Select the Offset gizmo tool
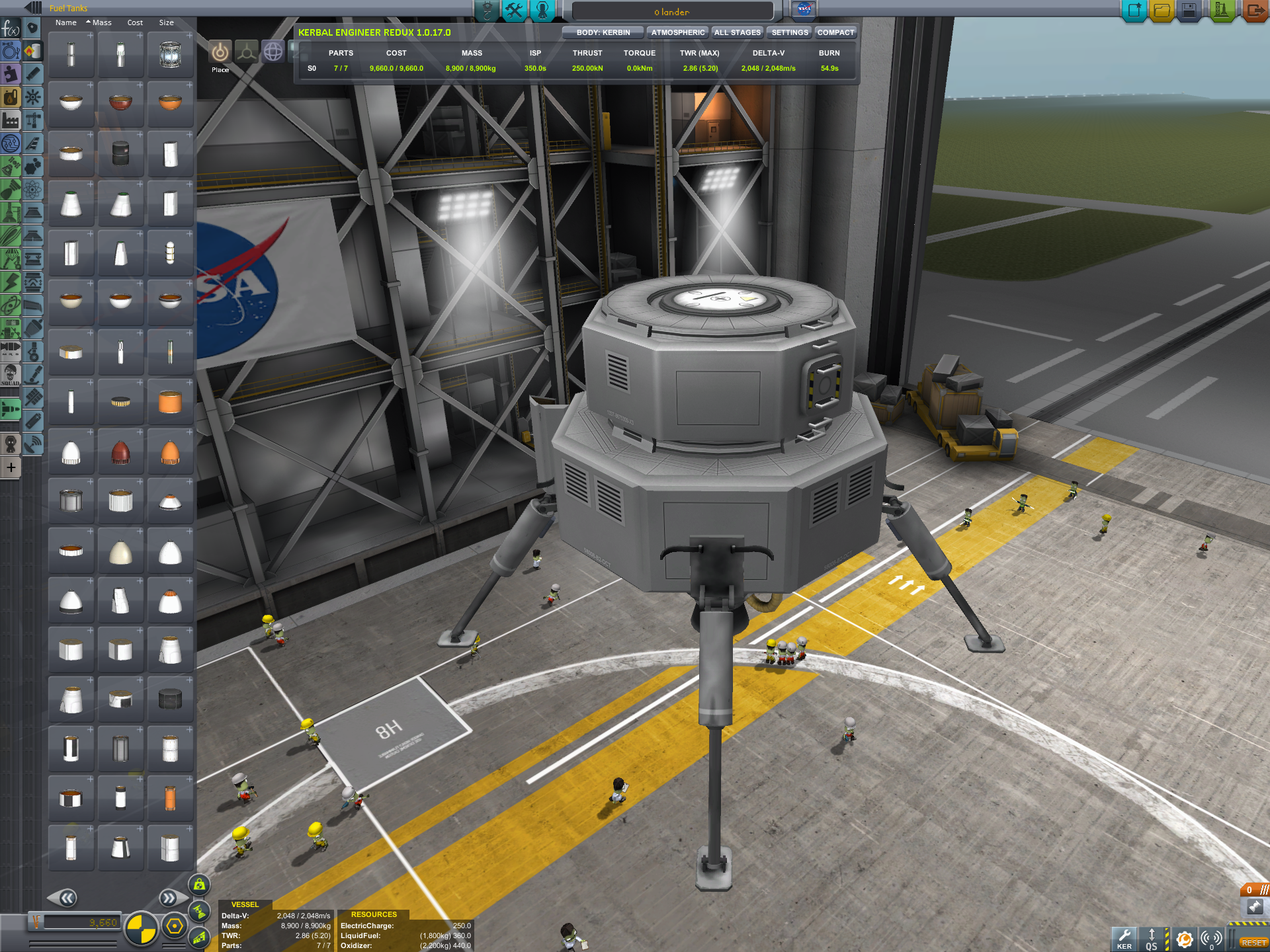This screenshot has height=952, width=1270. [x=247, y=52]
